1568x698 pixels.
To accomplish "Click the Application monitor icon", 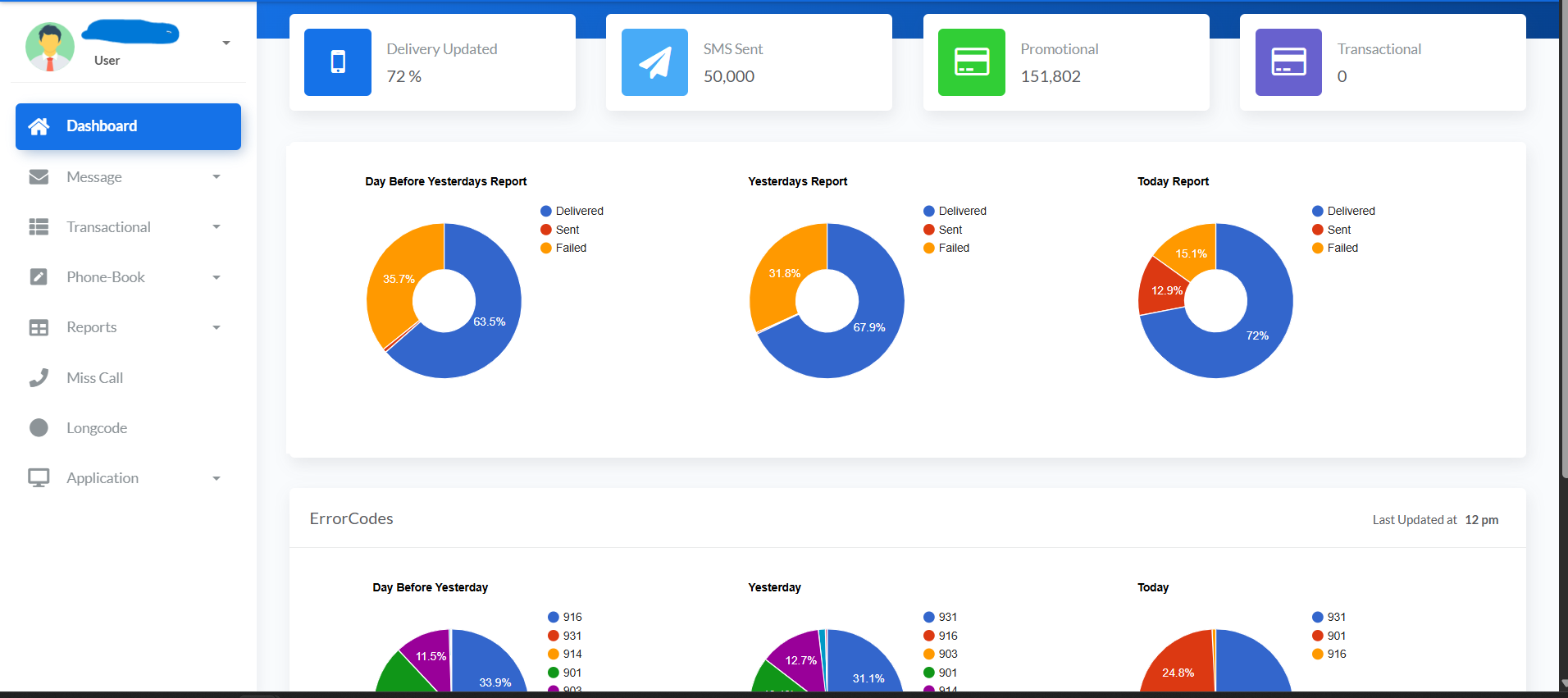I will point(39,477).
